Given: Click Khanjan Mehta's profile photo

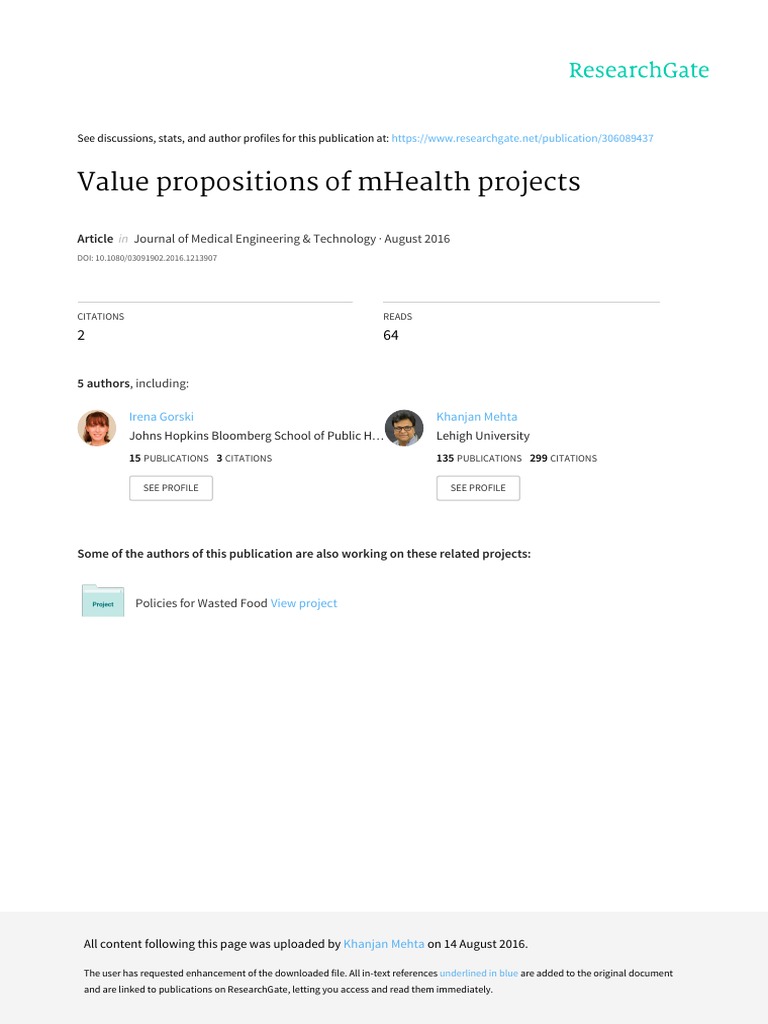Looking at the screenshot, I should pos(404,428).
